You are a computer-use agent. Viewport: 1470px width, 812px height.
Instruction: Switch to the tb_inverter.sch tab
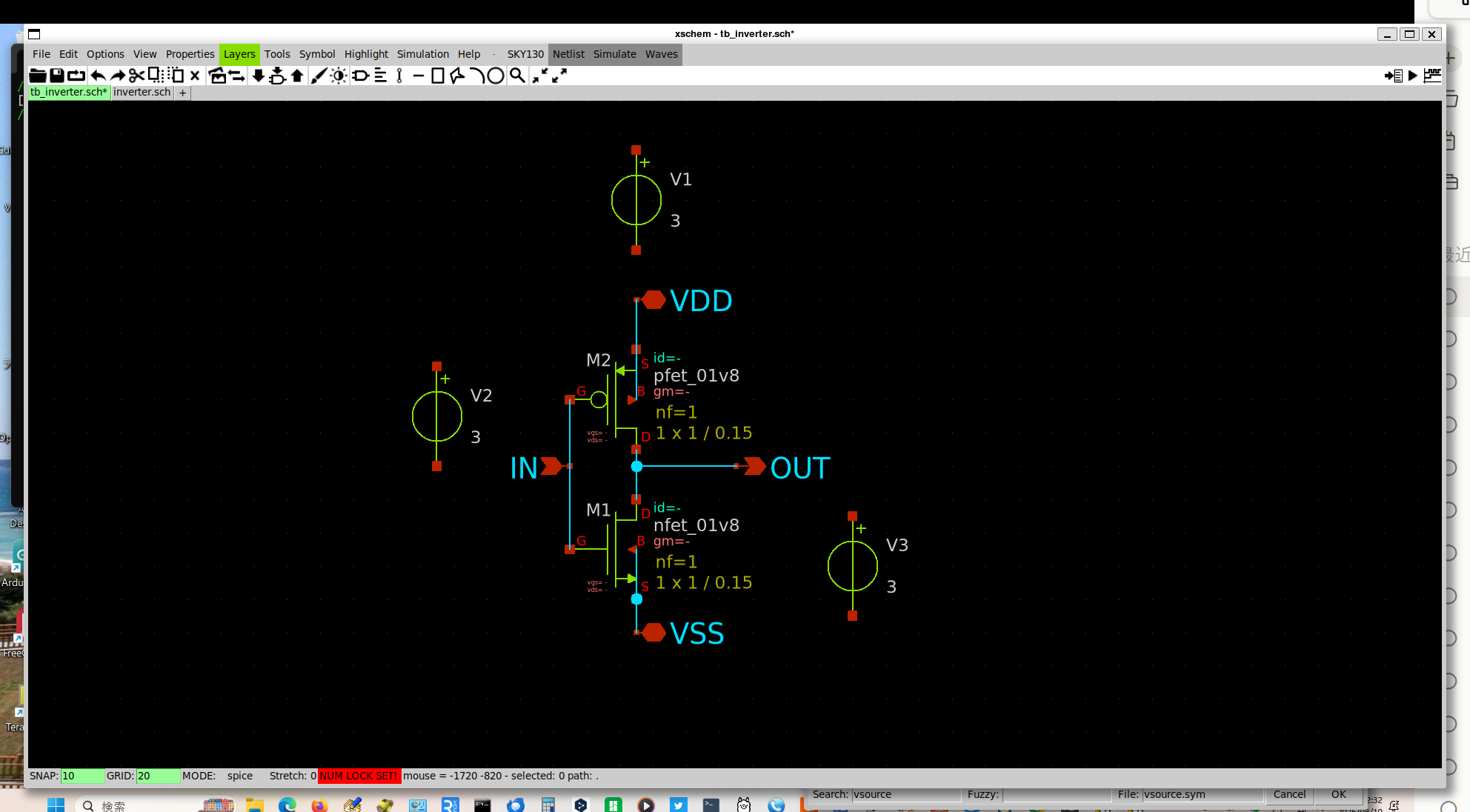[x=69, y=92]
